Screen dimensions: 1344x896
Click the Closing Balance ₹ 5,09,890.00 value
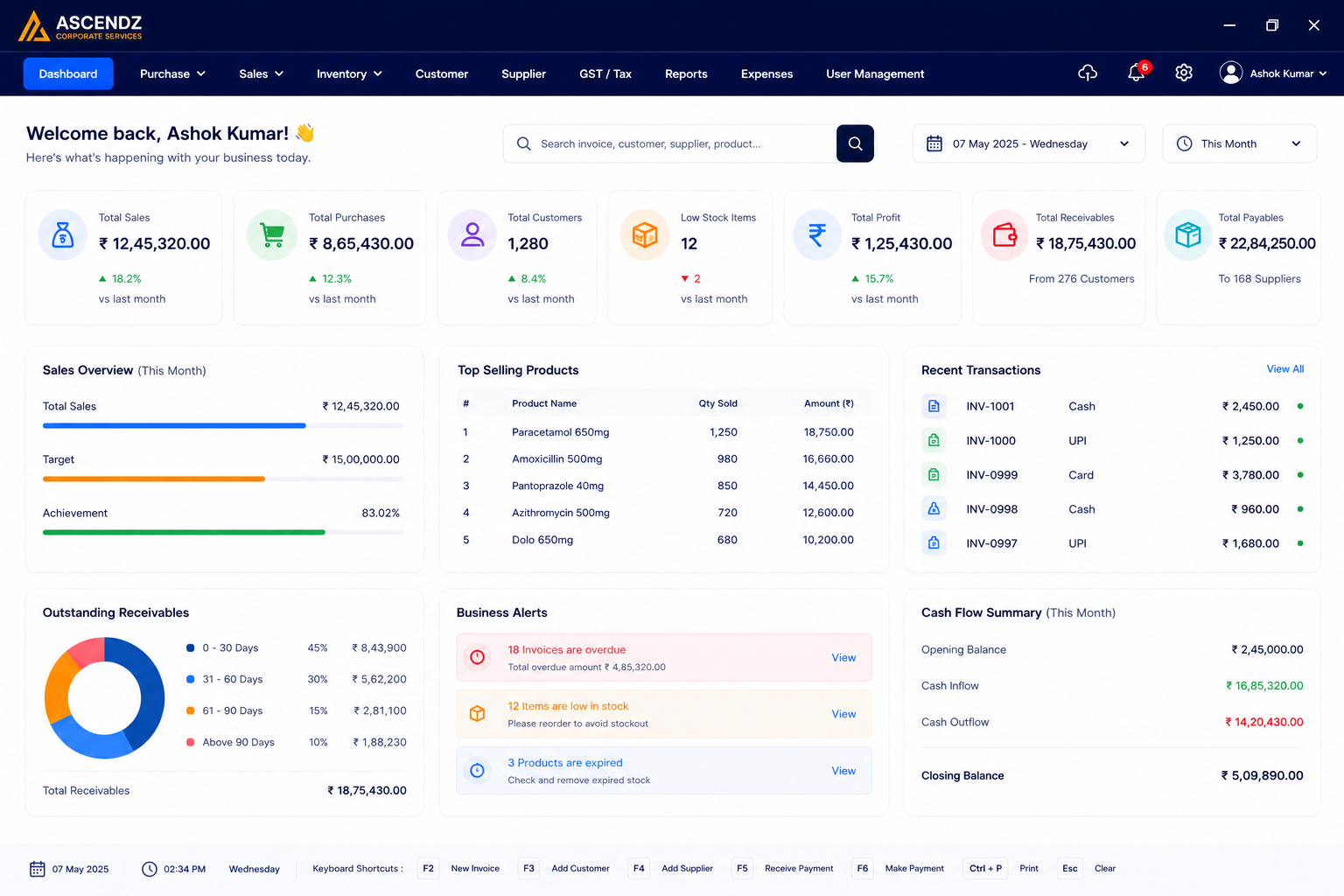pos(1263,775)
